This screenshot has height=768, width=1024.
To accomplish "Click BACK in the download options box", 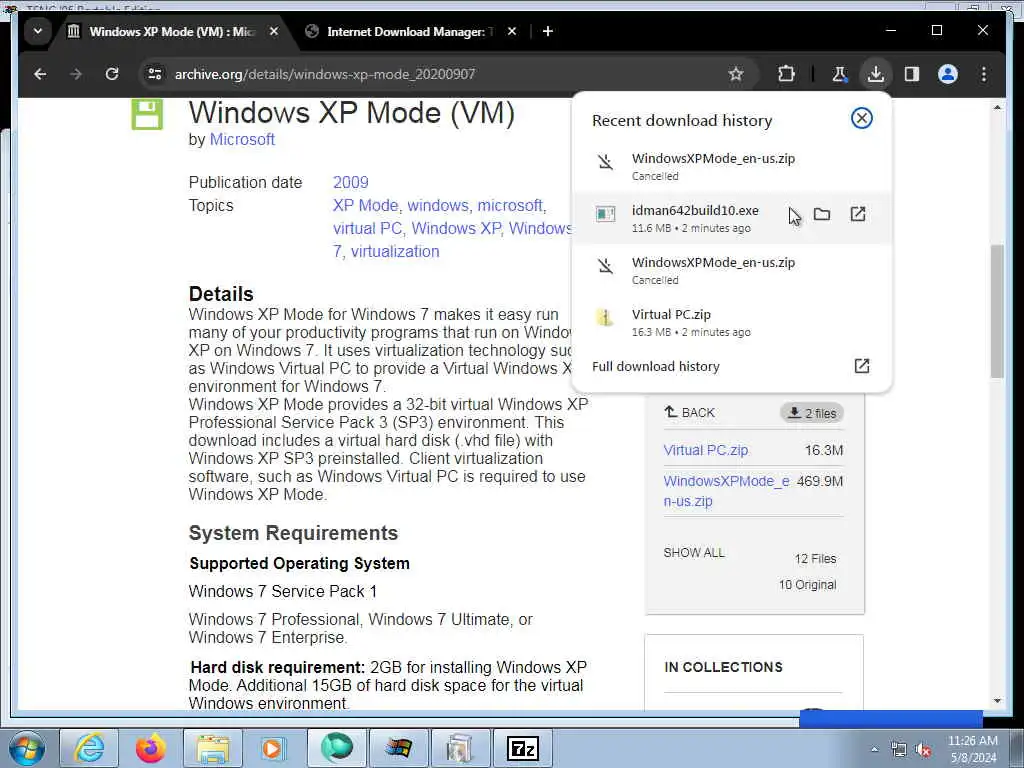I will click(690, 413).
